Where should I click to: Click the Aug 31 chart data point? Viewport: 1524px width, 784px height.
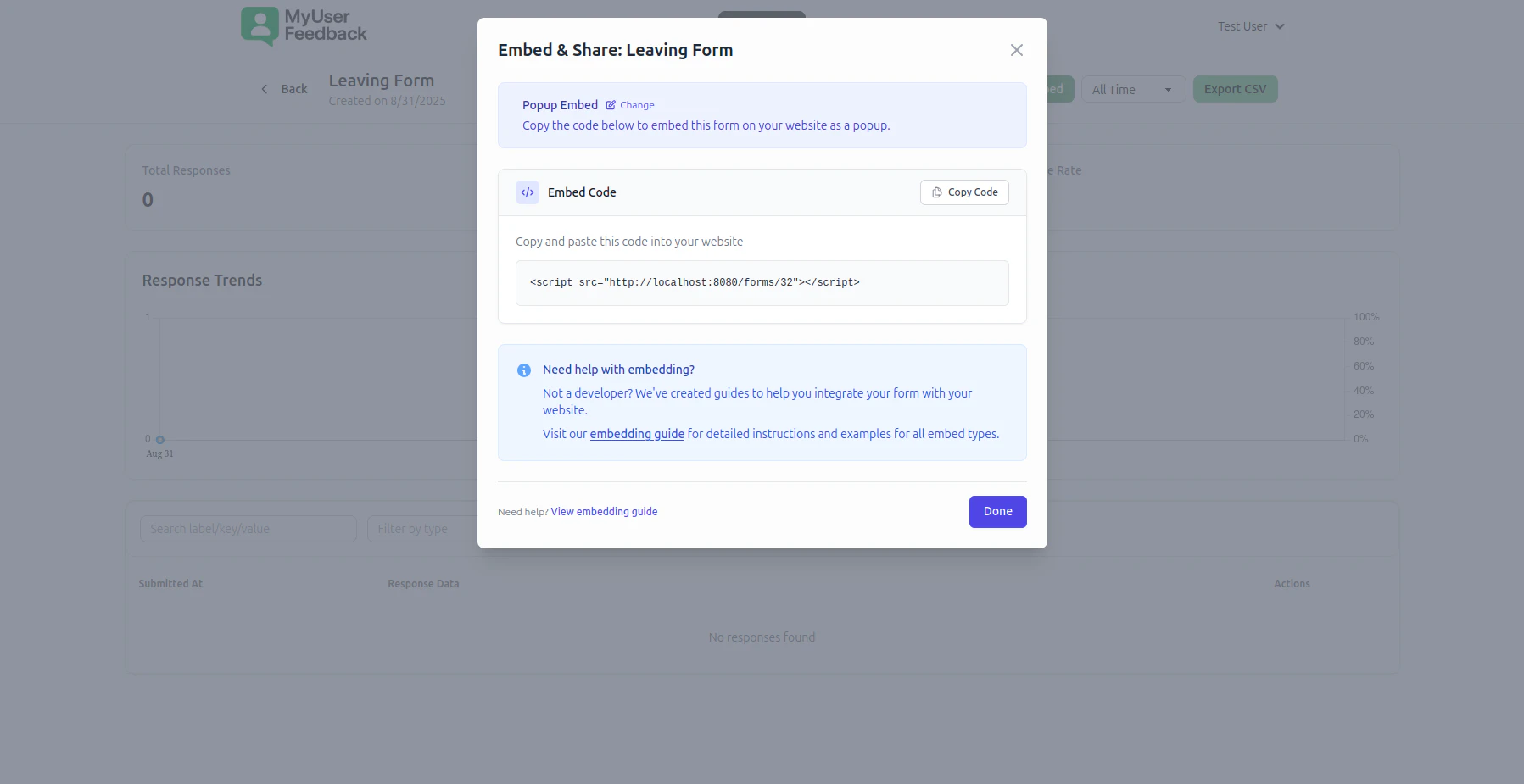[x=160, y=440]
